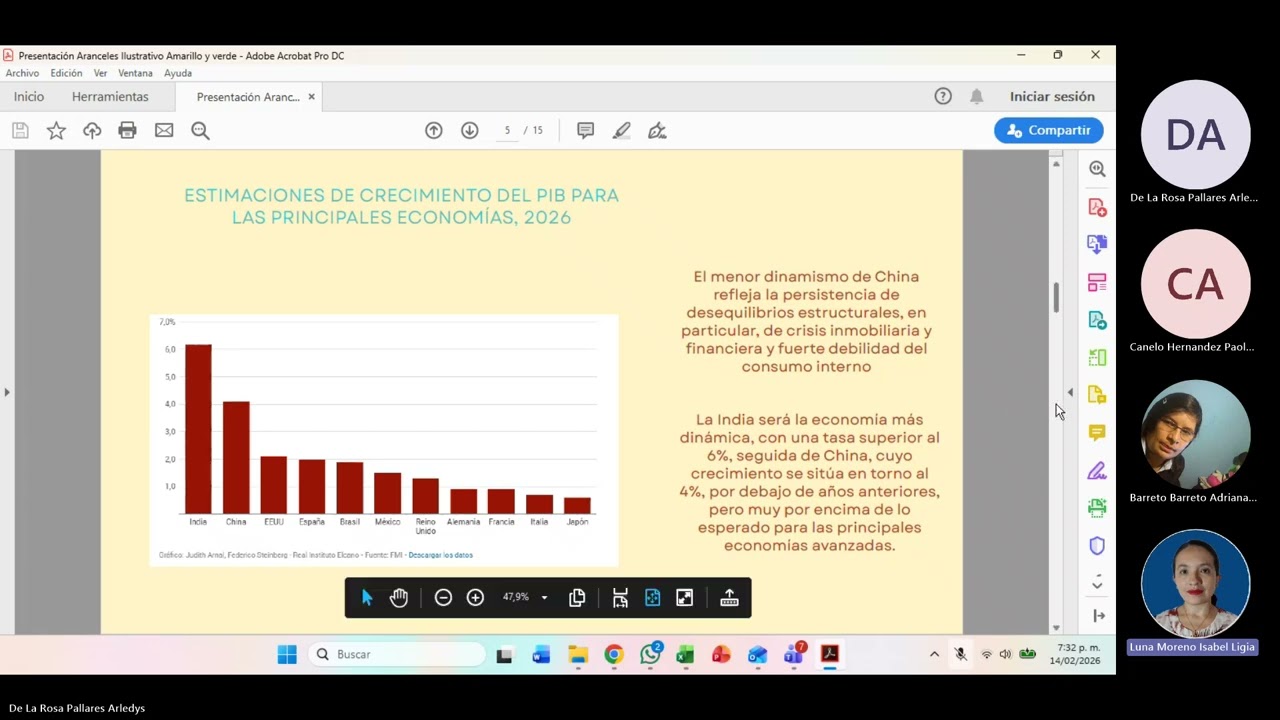
Task: Click the current page number field
Action: (507, 130)
